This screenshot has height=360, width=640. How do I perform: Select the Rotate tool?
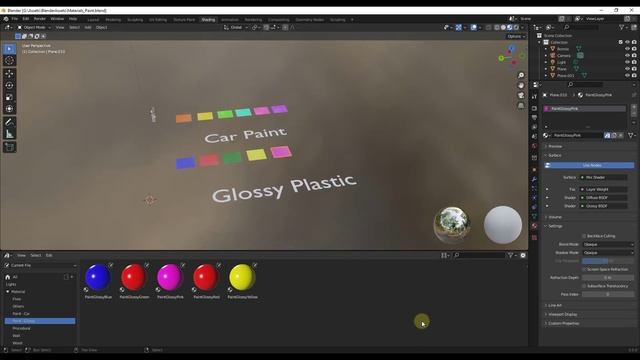(9, 86)
